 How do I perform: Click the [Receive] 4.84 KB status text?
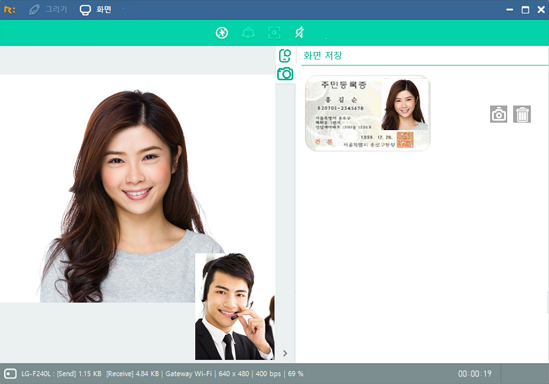133,374
